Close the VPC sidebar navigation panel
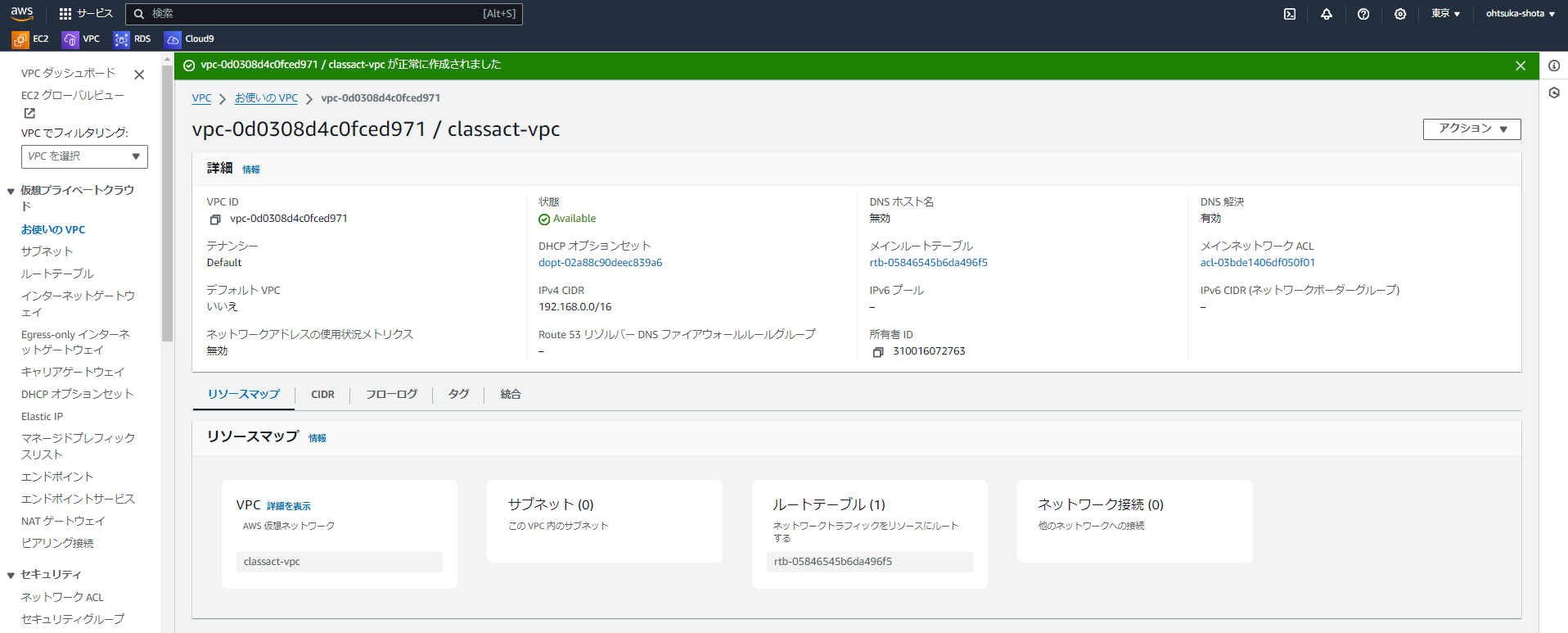The width and height of the screenshot is (1568, 633). pyautogui.click(x=139, y=75)
